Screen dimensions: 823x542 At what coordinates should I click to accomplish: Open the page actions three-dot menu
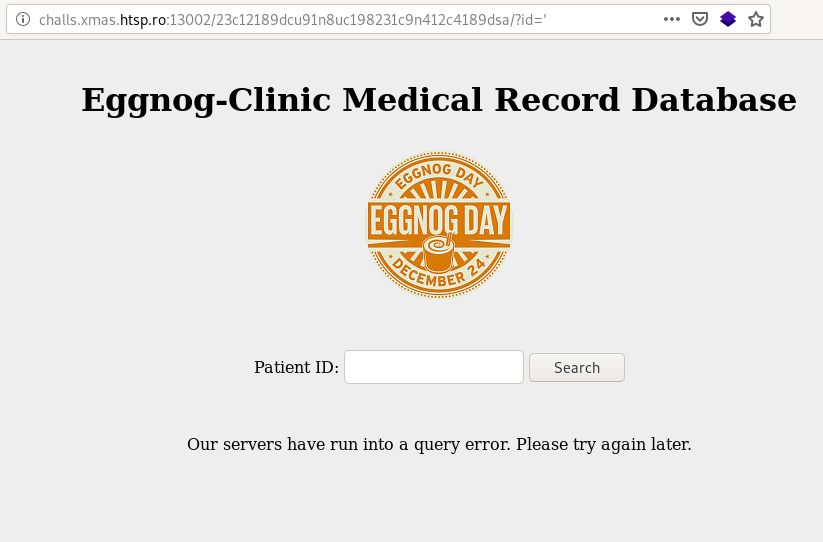click(671, 19)
